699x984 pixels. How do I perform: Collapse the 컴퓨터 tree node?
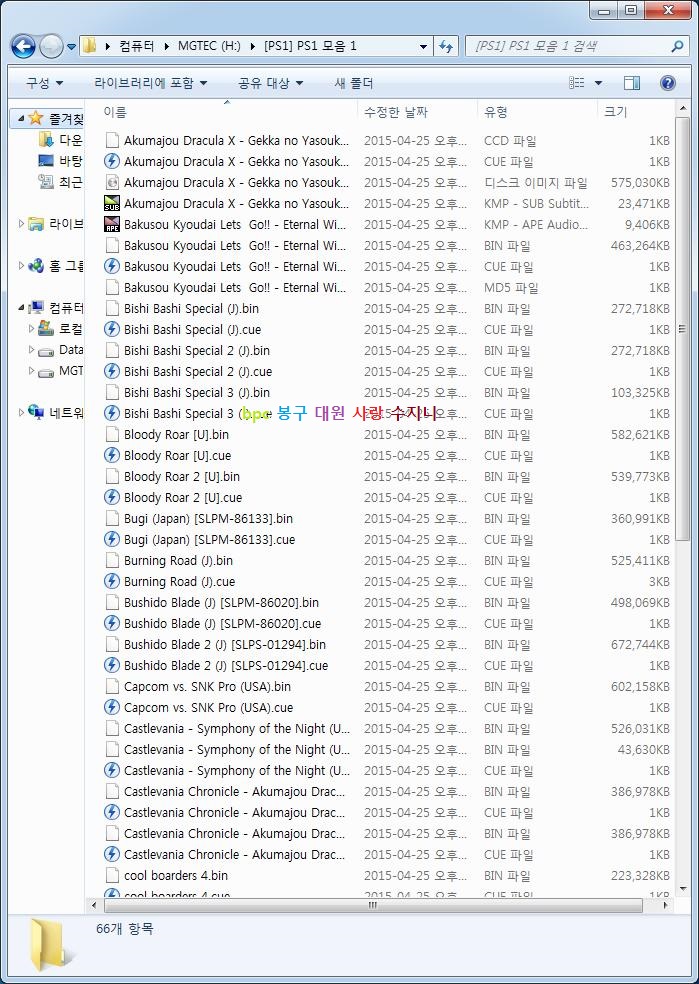21,308
